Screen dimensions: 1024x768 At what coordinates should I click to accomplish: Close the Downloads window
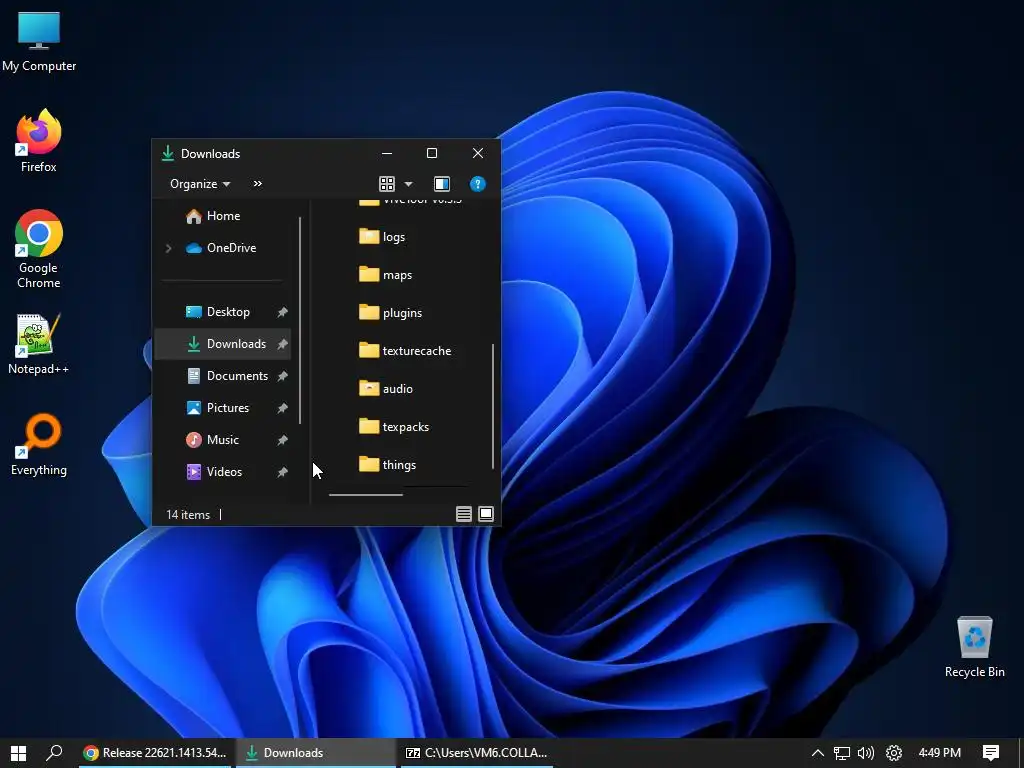[478, 153]
